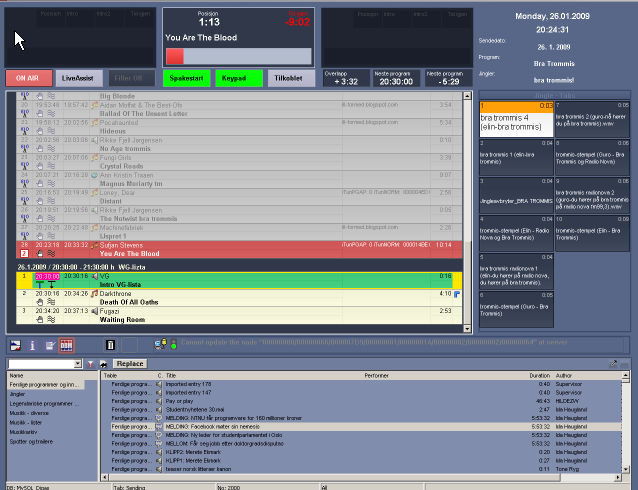Viewport: 638px width, 490px height.
Task: Click the empty square toolbar button
Action: point(130,345)
